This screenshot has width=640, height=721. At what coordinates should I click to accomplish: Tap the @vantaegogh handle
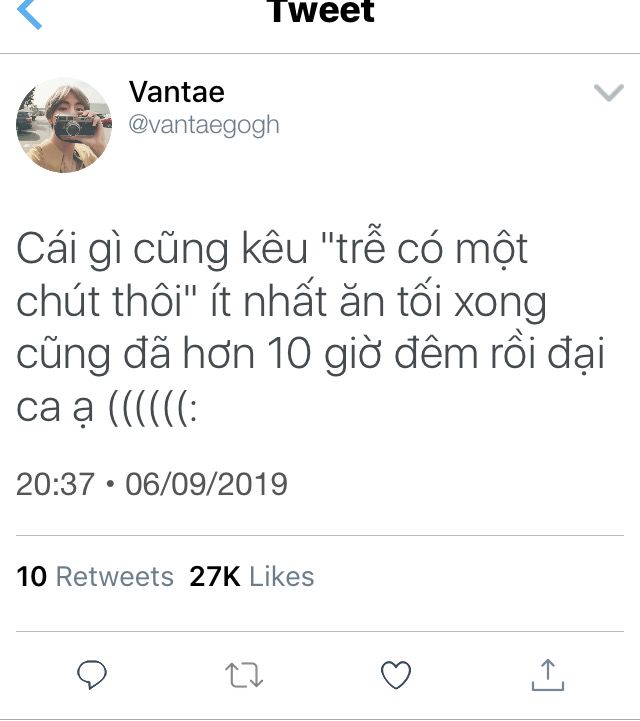(x=204, y=125)
